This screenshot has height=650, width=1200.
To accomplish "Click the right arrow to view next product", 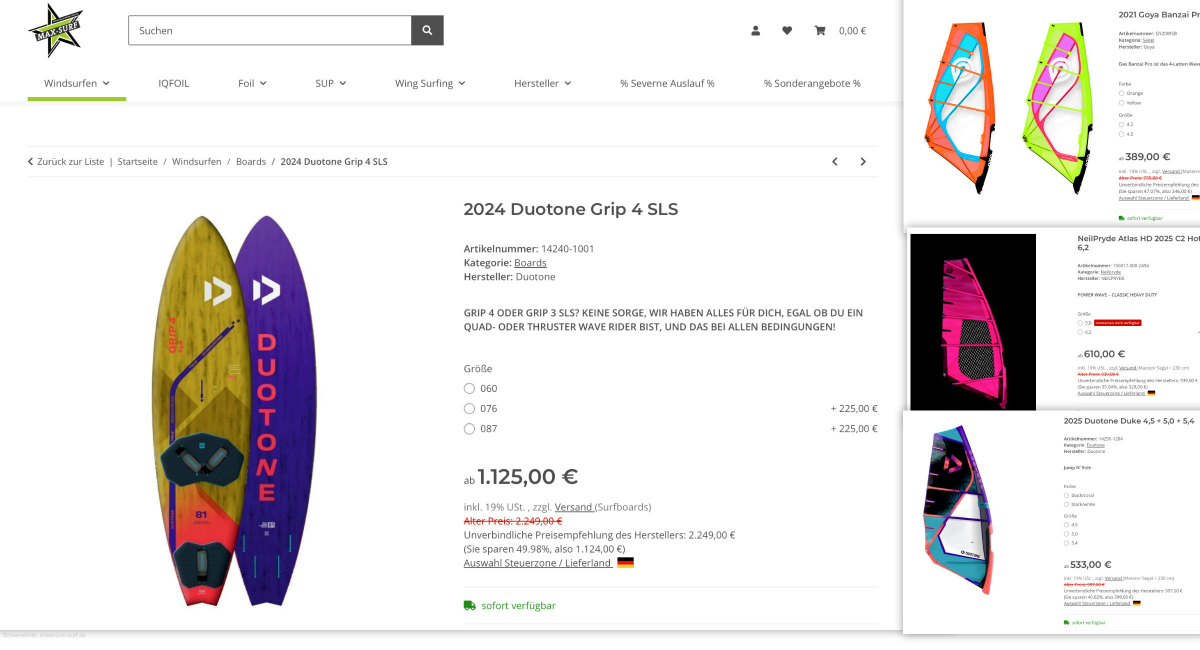I will click(x=863, y=161).
